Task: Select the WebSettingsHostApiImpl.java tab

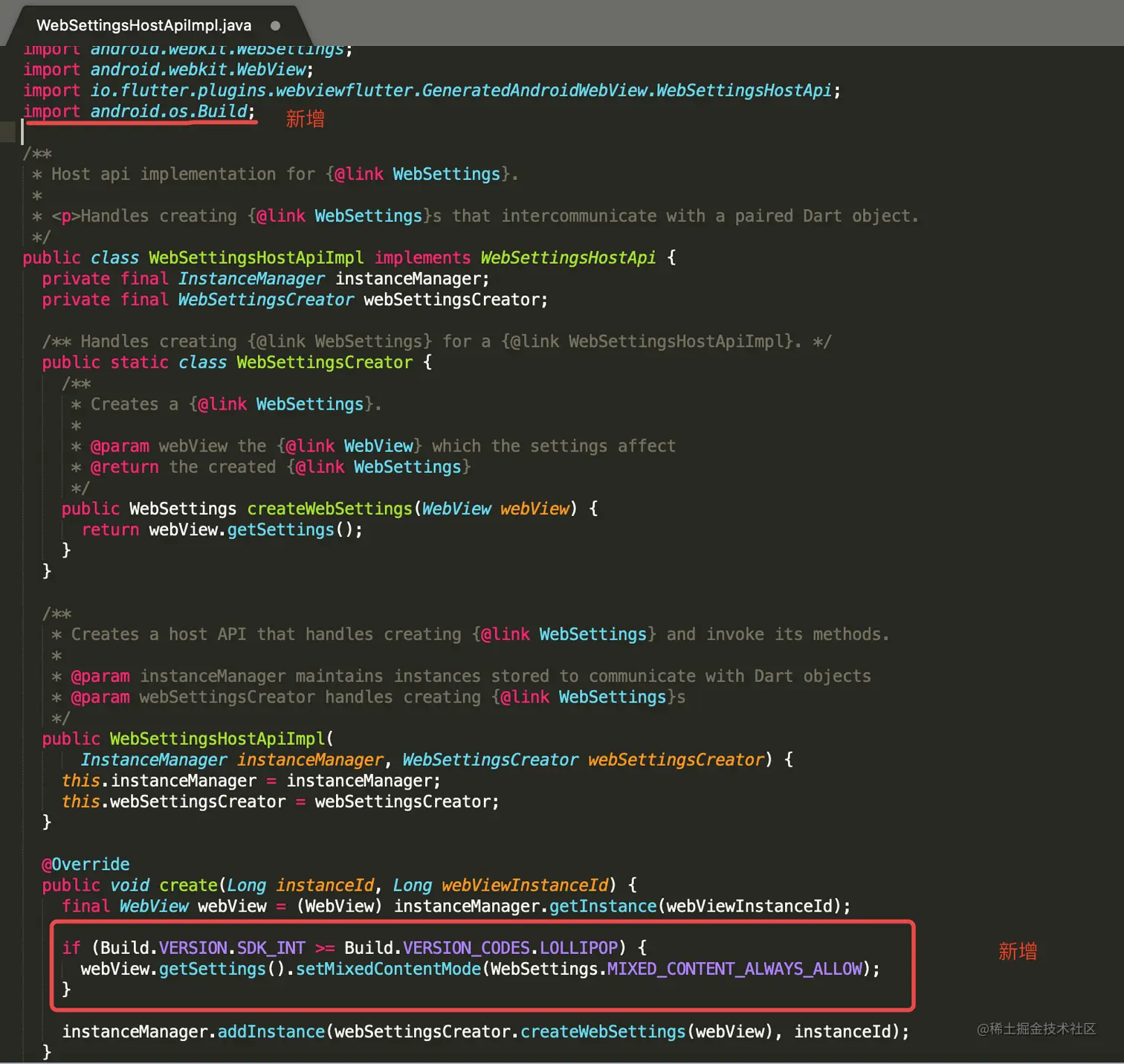Action: 144,25
